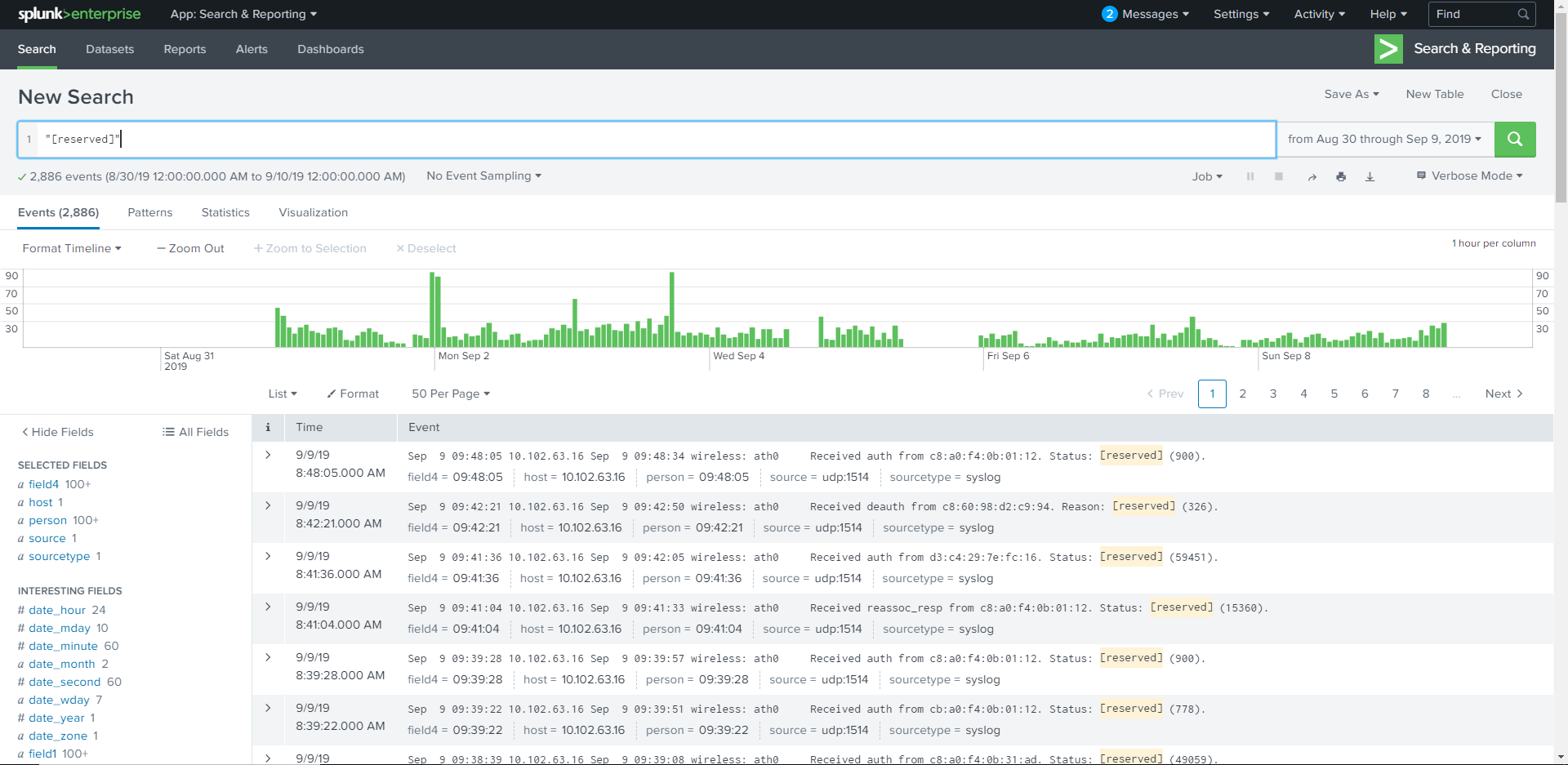Click the Search & Reporting app logo

1388,49
